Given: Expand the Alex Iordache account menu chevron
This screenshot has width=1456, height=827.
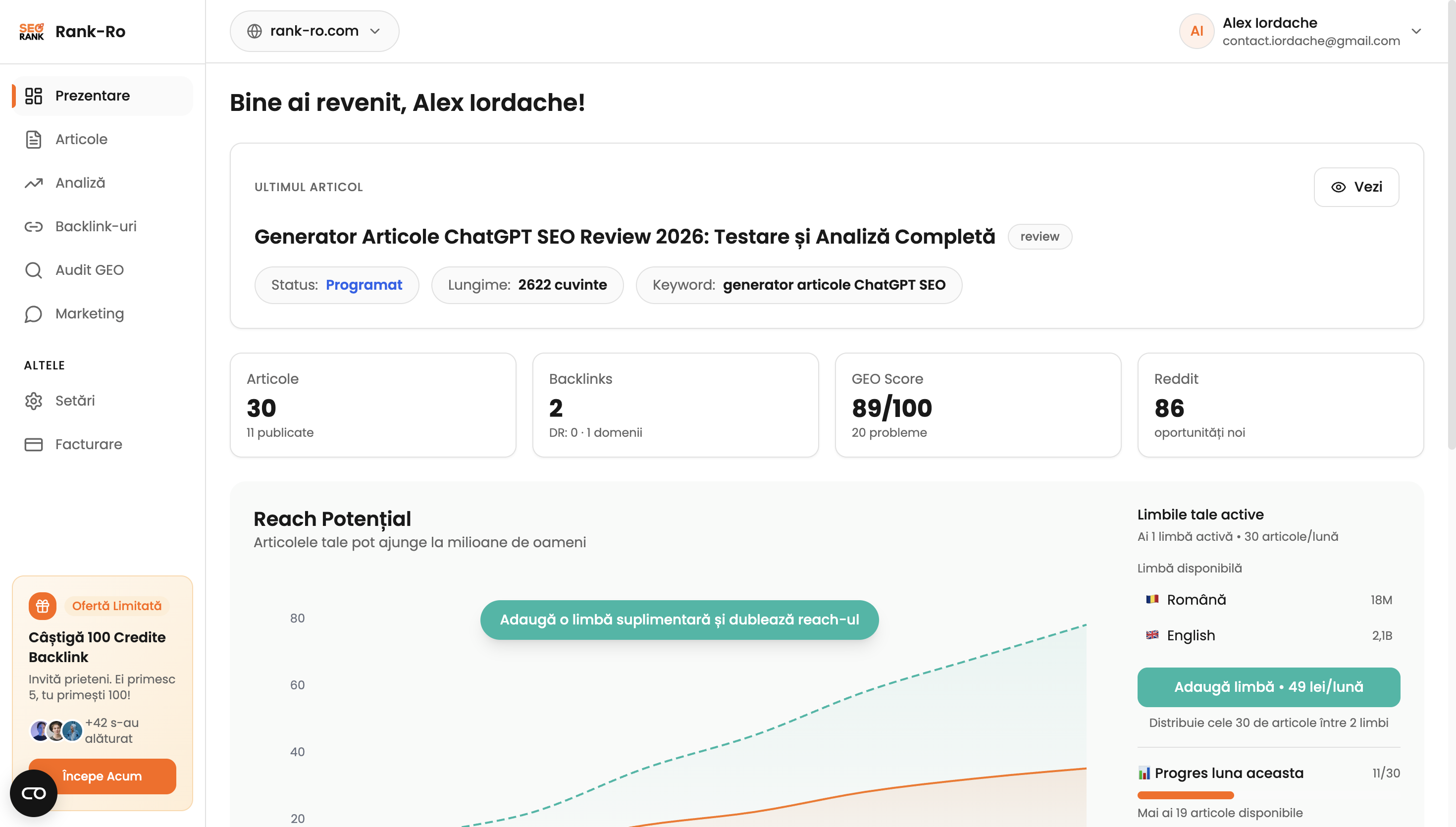Looking at the screenshot, I should pyautogui.click(x=1416, y=31).
